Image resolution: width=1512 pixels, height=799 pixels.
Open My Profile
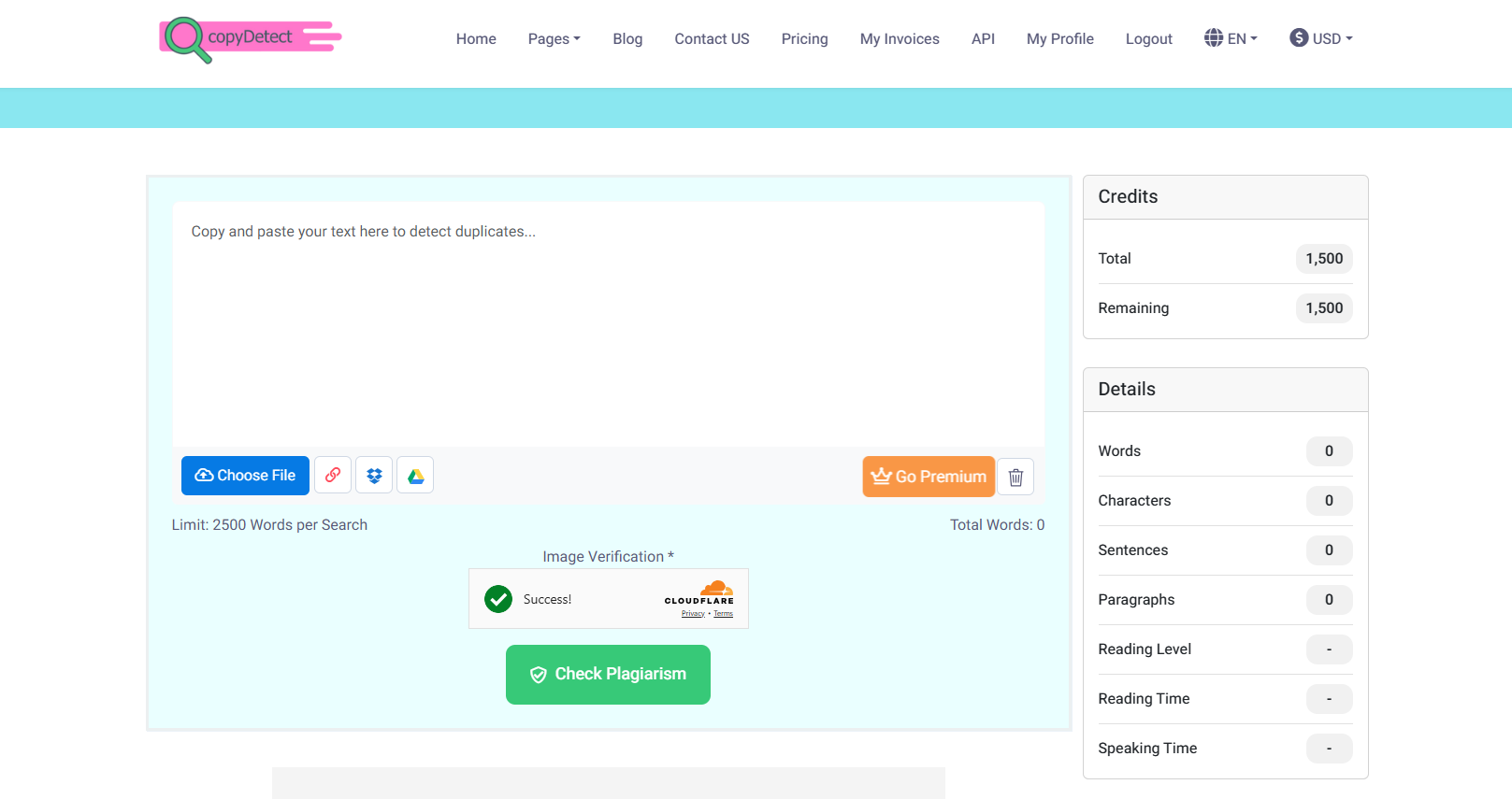click(x=1059, y=39)
